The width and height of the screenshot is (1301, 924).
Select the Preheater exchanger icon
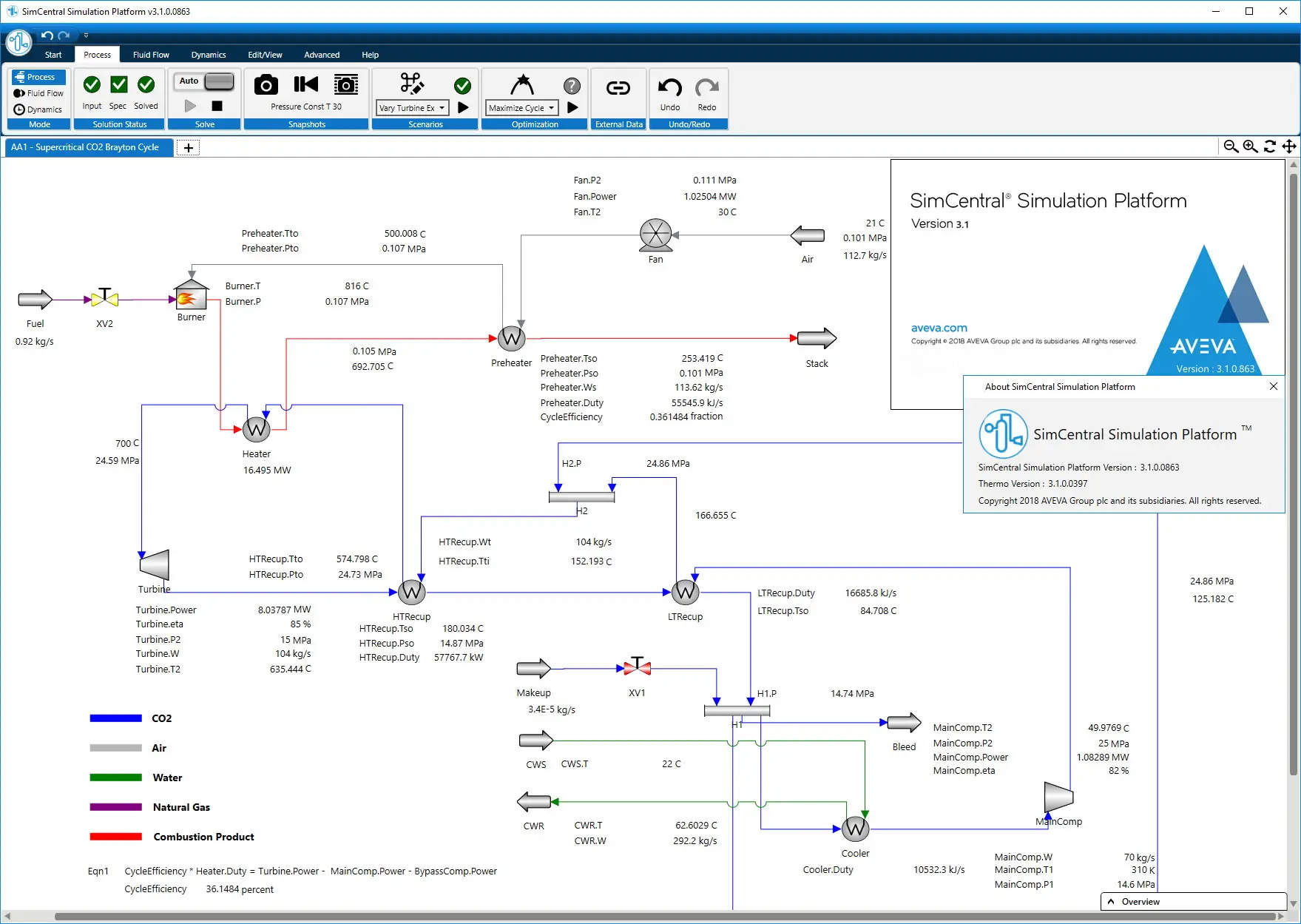coord(511,339)
